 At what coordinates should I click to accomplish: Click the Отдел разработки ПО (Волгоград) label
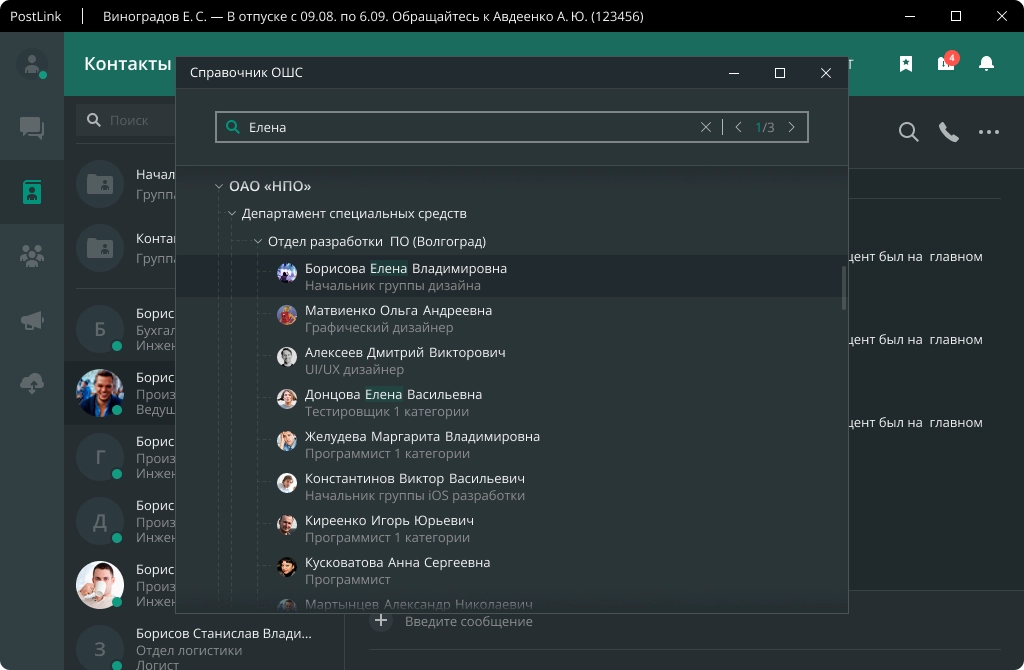(x=377, y=242)
